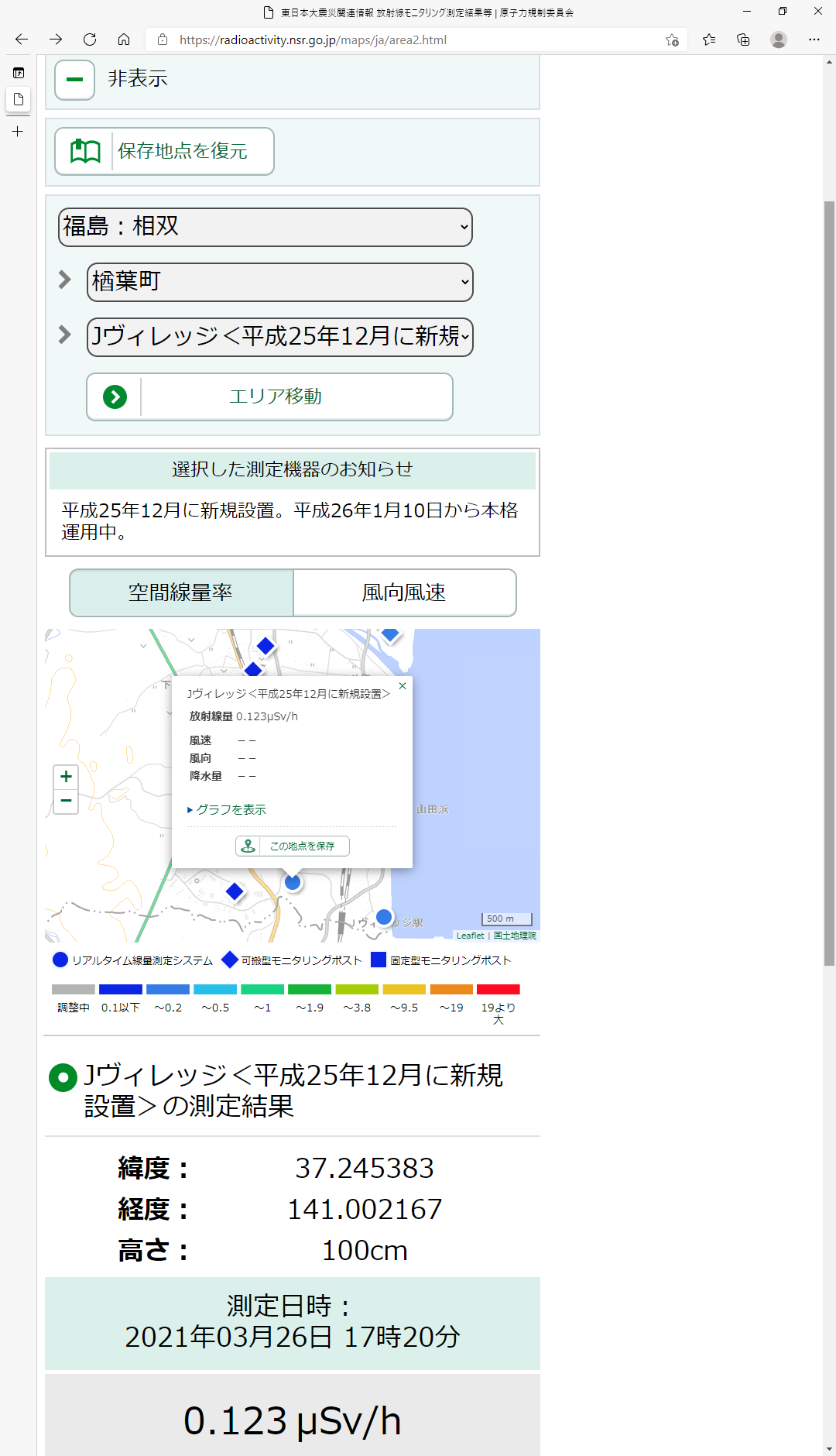
Task: Collapse panel with 非表示 minus button
Action: [x=75, y=80]
